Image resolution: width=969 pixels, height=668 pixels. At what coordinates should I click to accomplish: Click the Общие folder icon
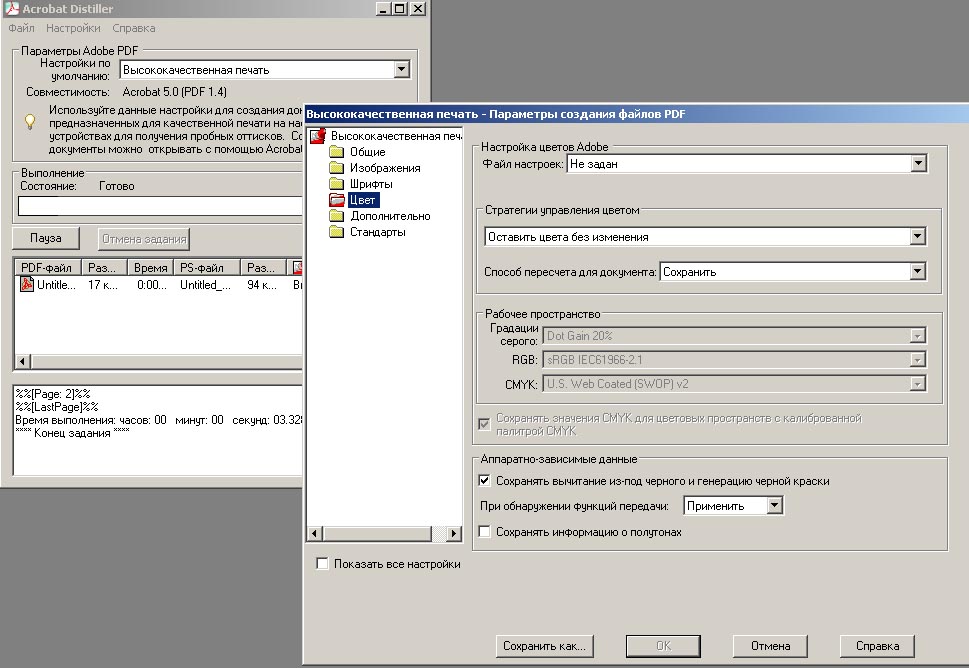tap(336, 152)
